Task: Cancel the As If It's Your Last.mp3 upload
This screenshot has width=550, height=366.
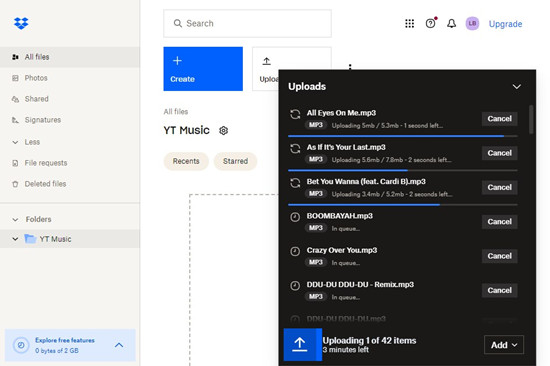Action: (x=499, y=153)
